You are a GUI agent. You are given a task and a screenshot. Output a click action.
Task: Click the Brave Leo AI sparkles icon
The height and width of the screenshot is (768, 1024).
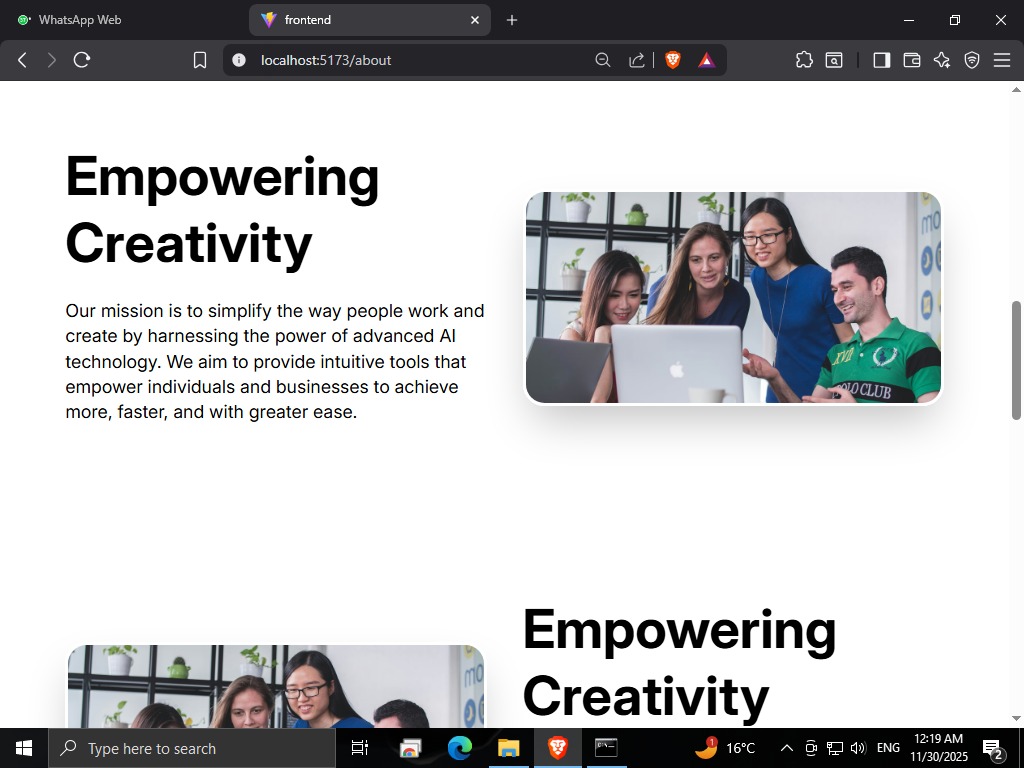[941, 60]
